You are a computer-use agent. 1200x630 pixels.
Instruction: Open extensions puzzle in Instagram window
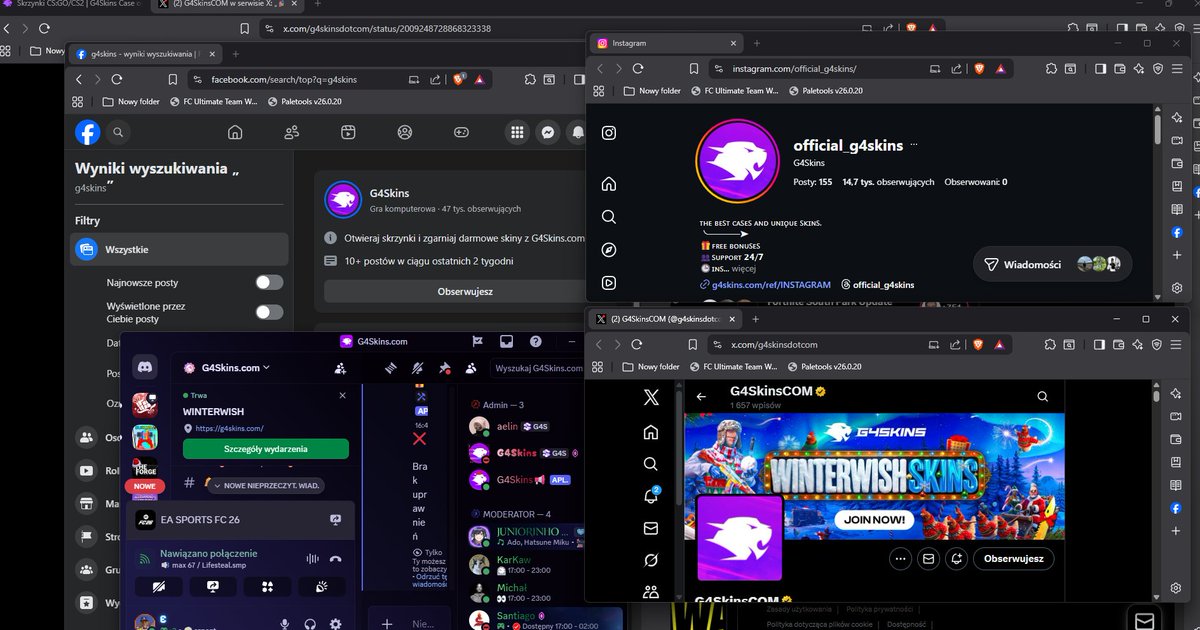click(1051, 69)
